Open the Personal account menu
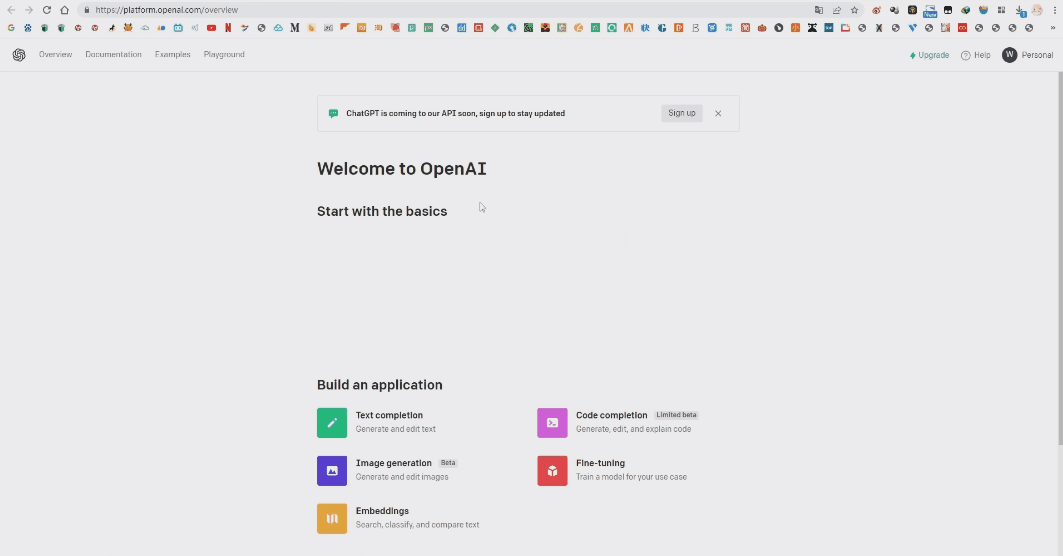 coord(1028,55)
